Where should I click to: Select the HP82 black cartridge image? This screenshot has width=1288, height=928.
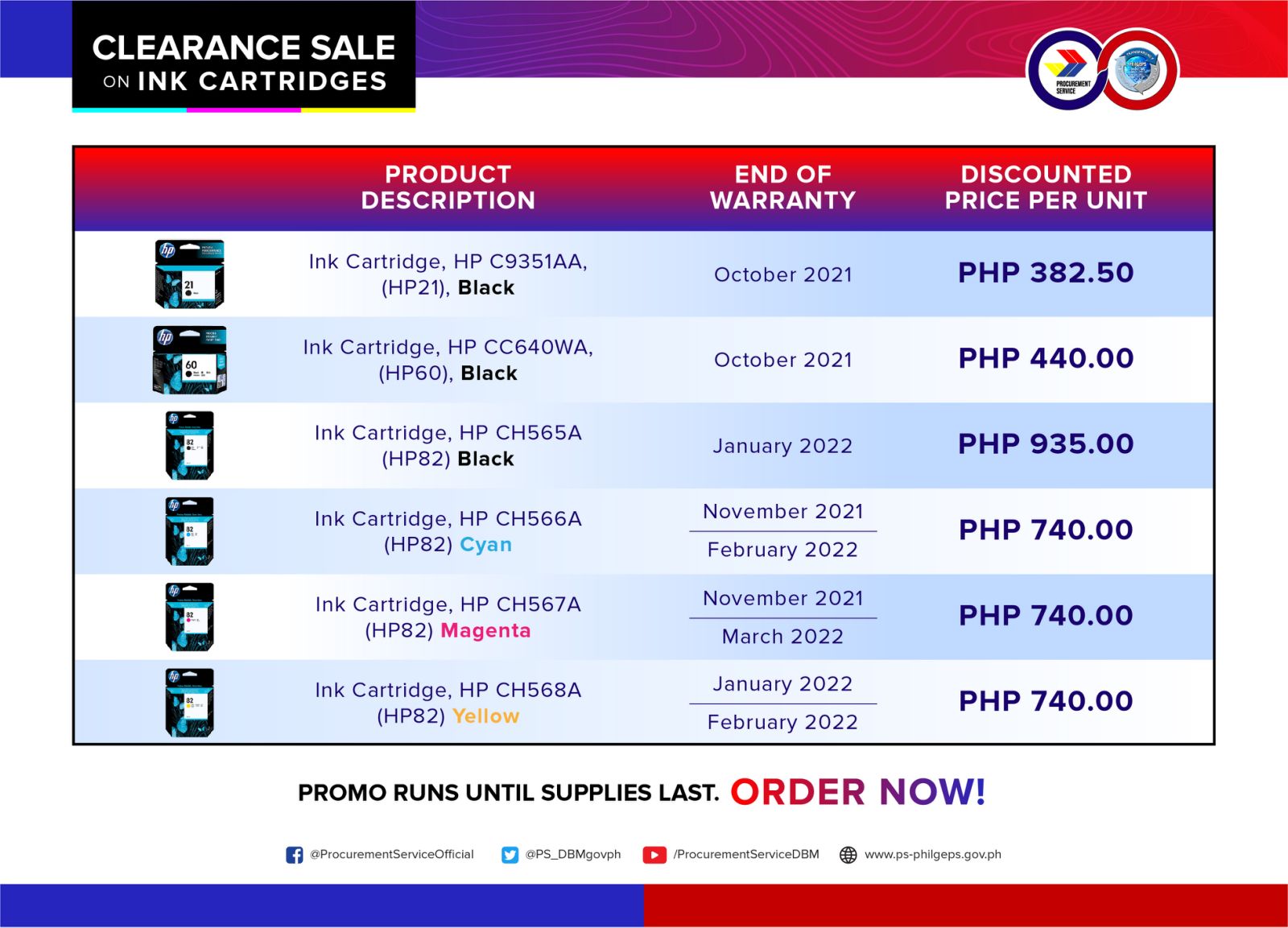(189, 445)
